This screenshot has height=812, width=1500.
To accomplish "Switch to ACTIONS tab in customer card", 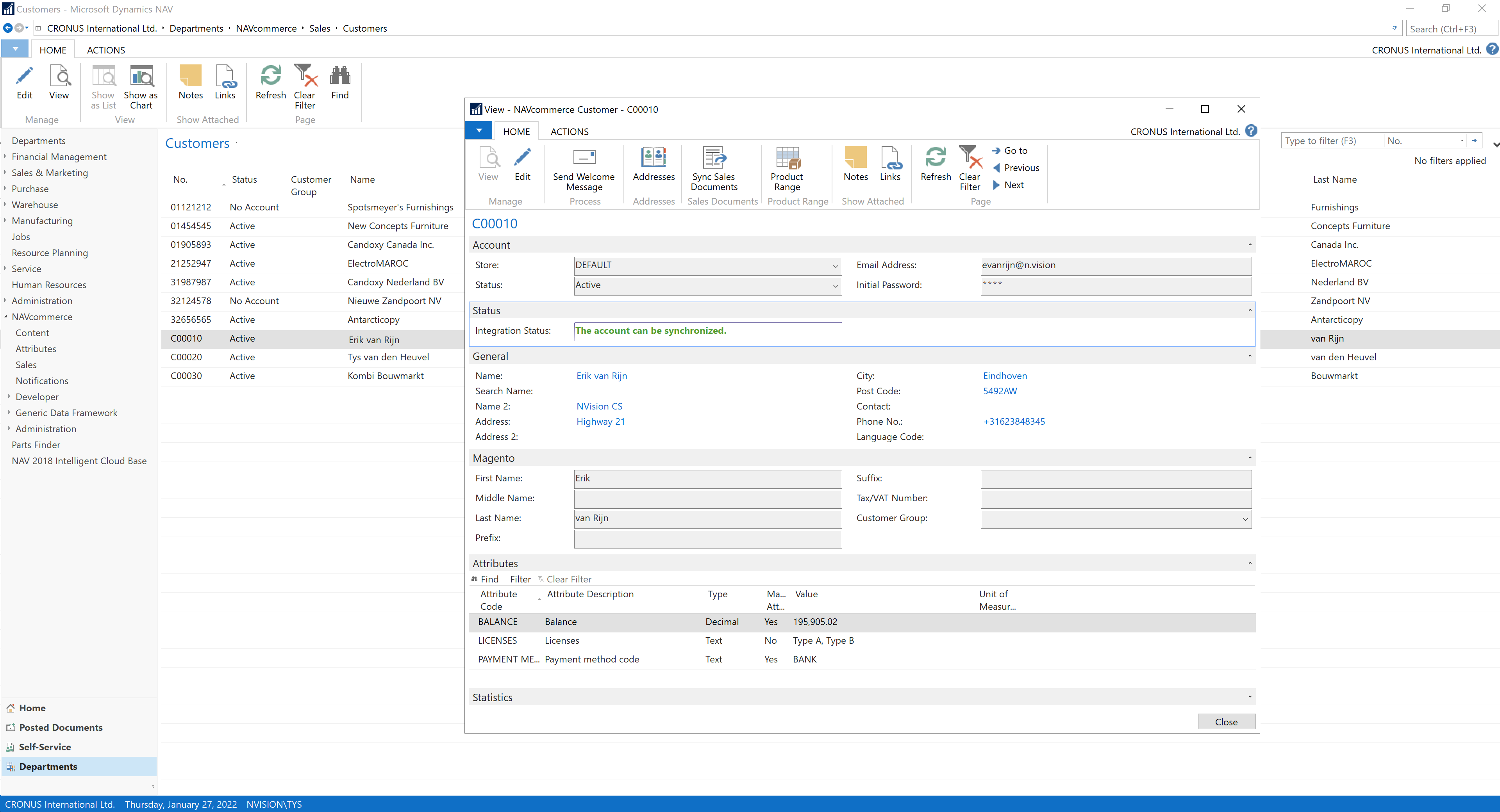I will click(569, 132).
